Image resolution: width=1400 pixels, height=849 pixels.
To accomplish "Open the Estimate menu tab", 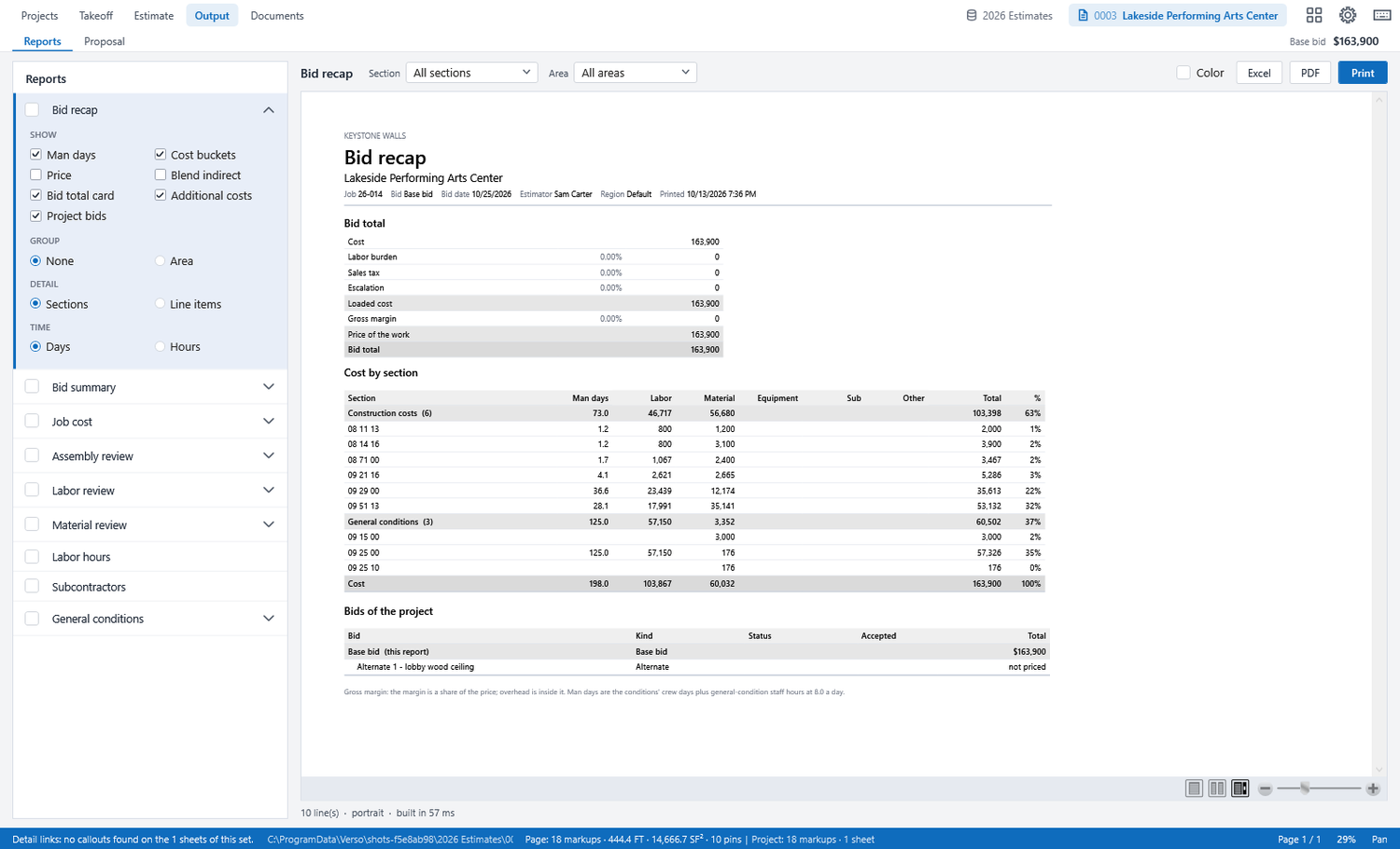I will (154, 16).
